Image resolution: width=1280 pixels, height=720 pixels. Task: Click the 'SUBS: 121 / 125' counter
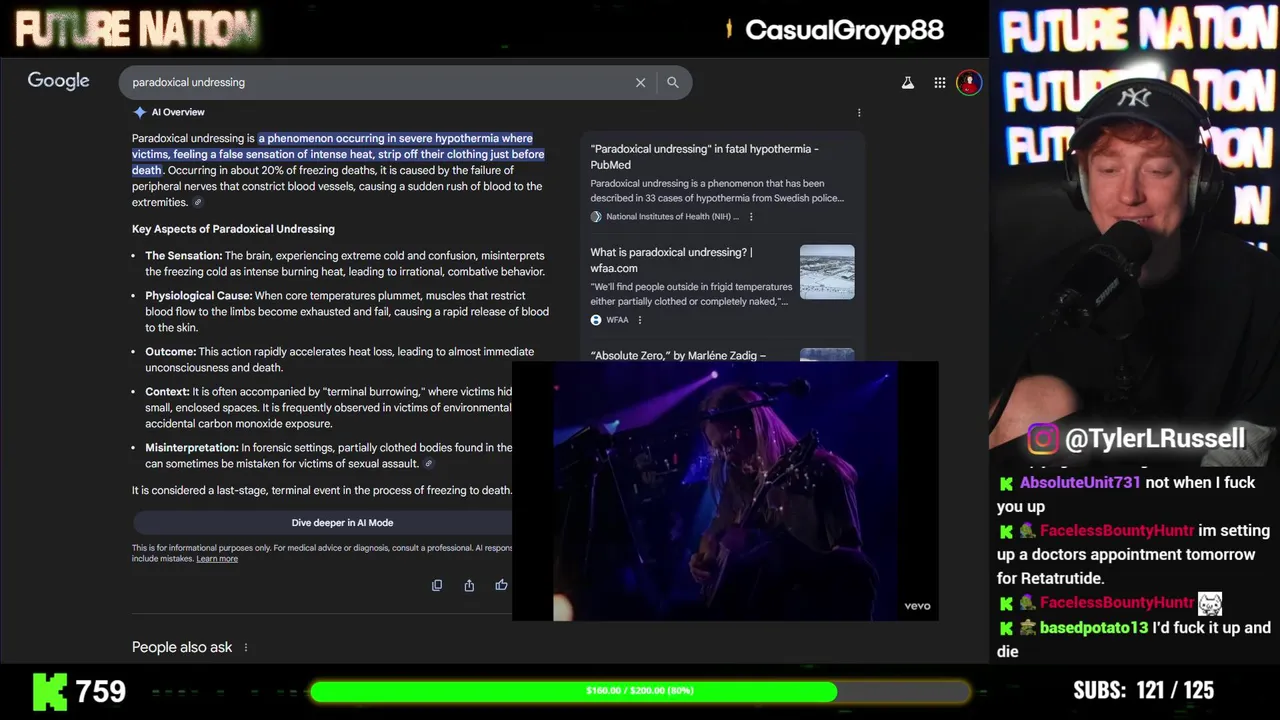(1143, 690)
